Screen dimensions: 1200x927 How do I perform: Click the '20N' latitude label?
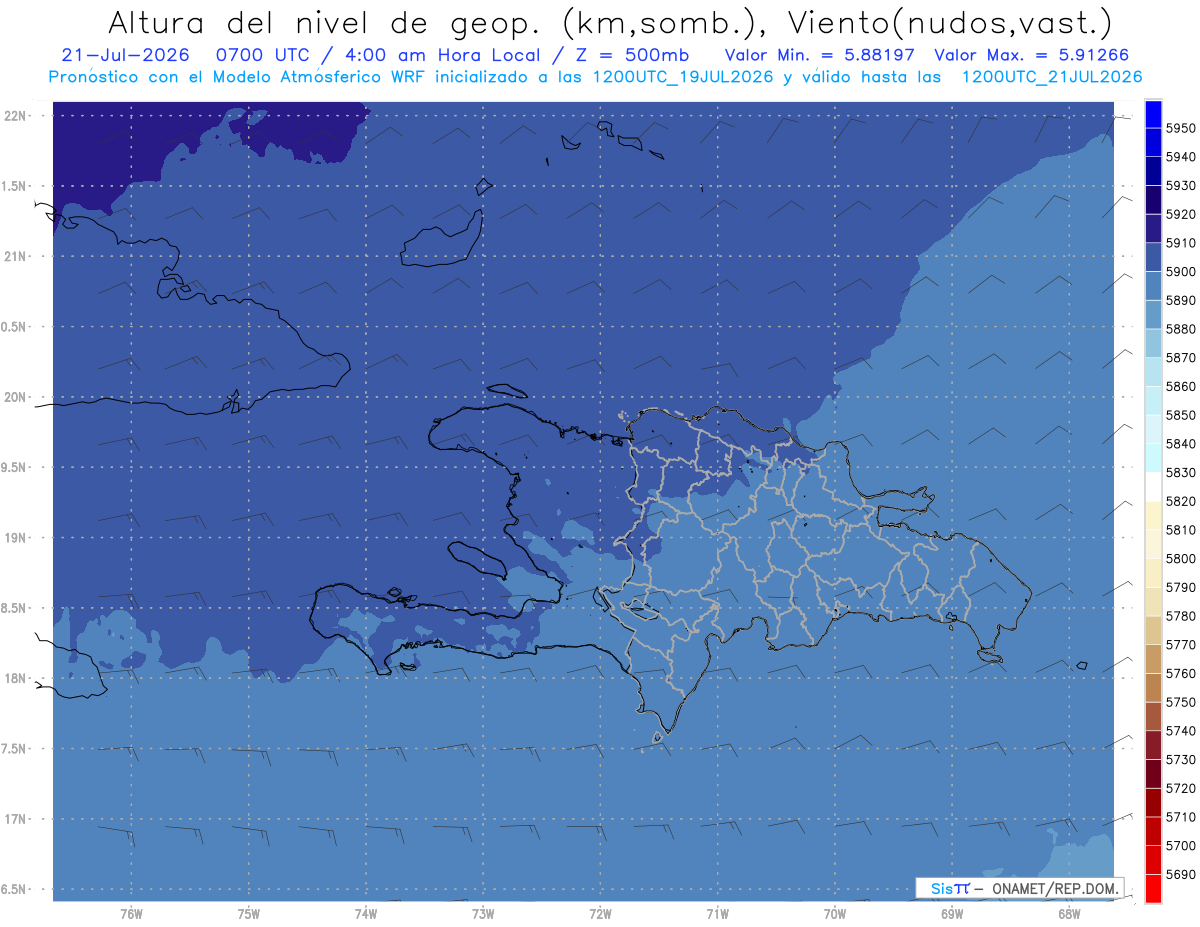pos(15,397)
